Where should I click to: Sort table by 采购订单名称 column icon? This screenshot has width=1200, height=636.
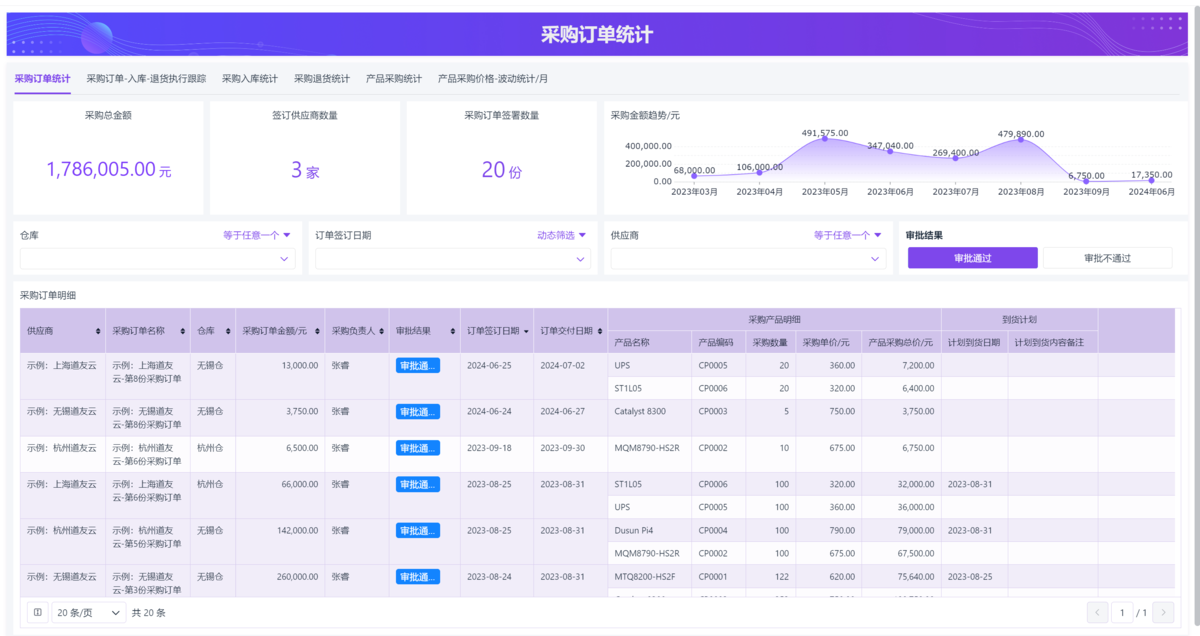[183, 331]
